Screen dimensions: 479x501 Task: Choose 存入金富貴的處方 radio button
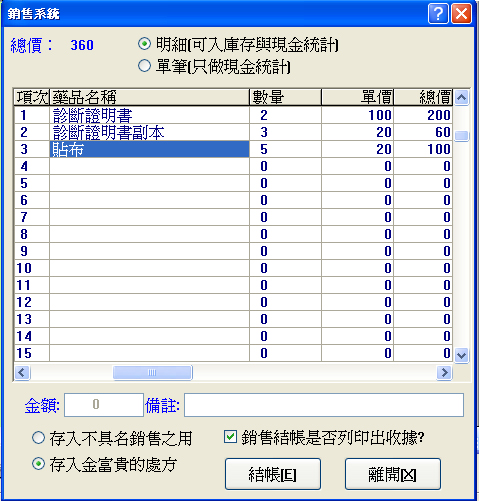point(38,464)
